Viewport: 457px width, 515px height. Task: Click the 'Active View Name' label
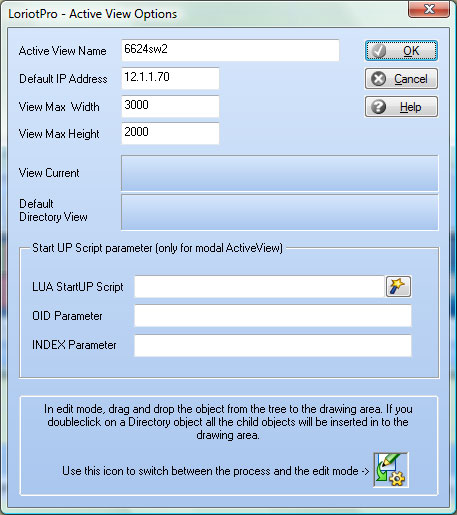[63, 51]
